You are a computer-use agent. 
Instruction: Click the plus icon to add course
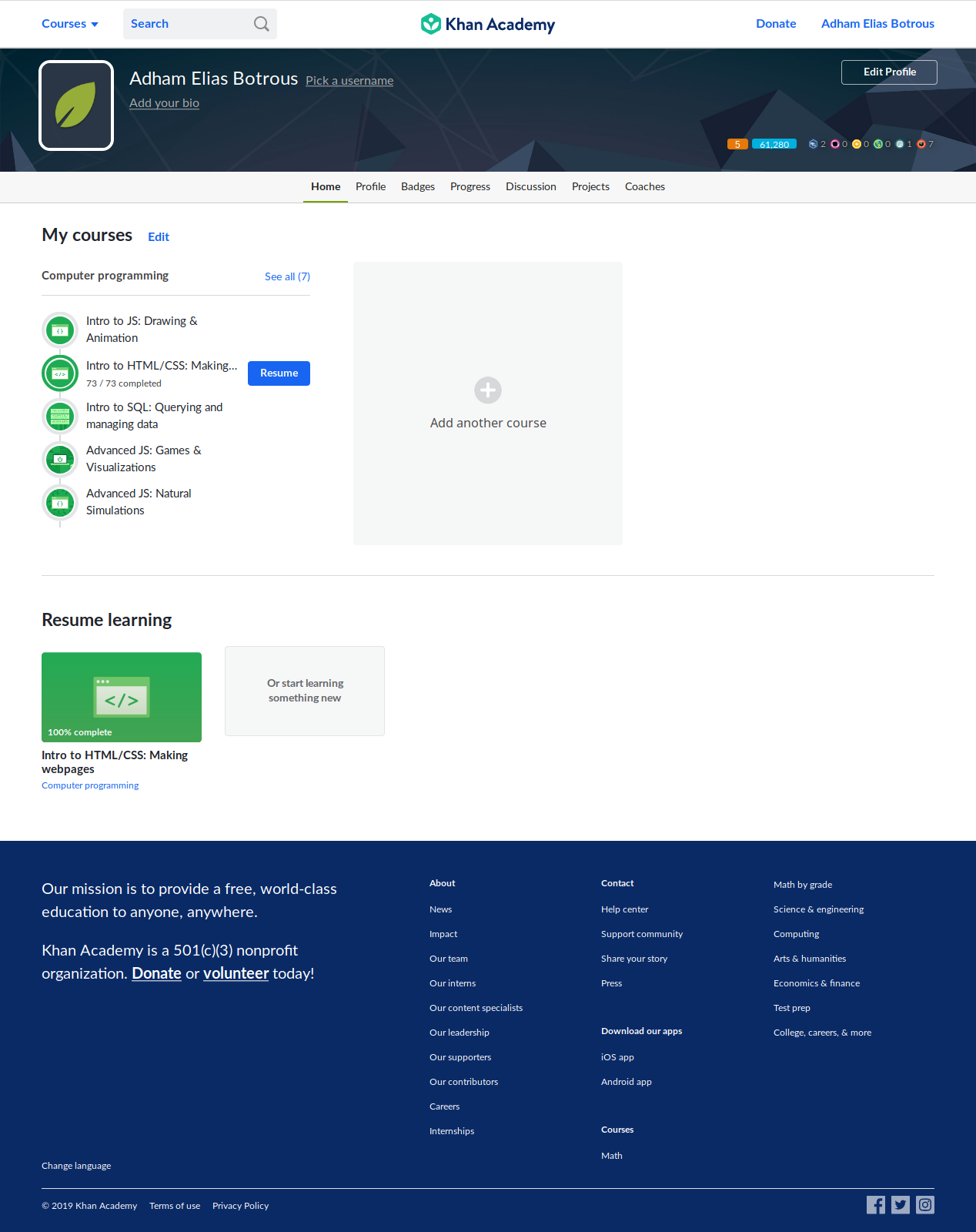click(x=488, y=390)
